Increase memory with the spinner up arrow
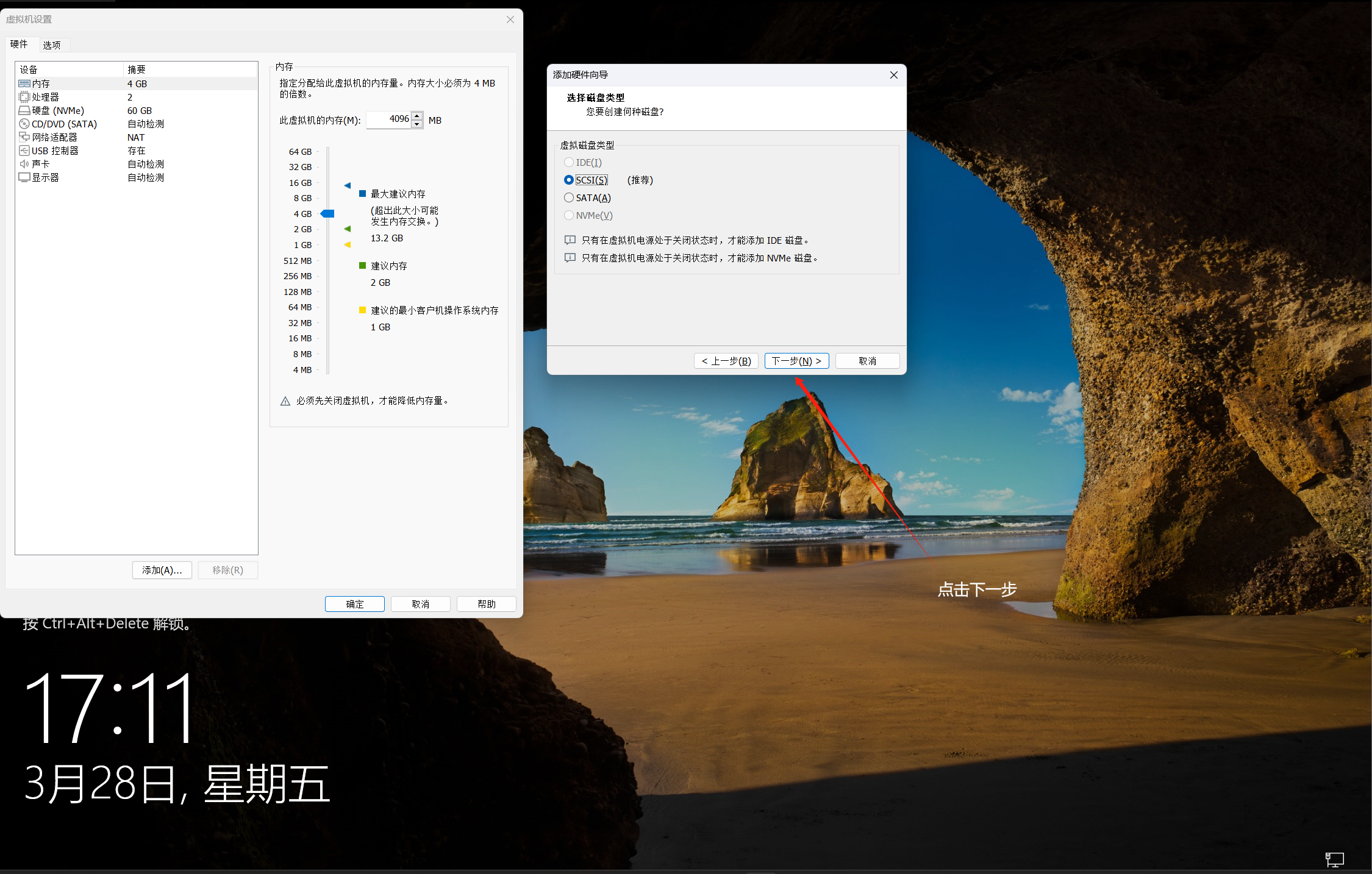The image size is (1372, 874). pyautogui.click(x=417, y=115)
